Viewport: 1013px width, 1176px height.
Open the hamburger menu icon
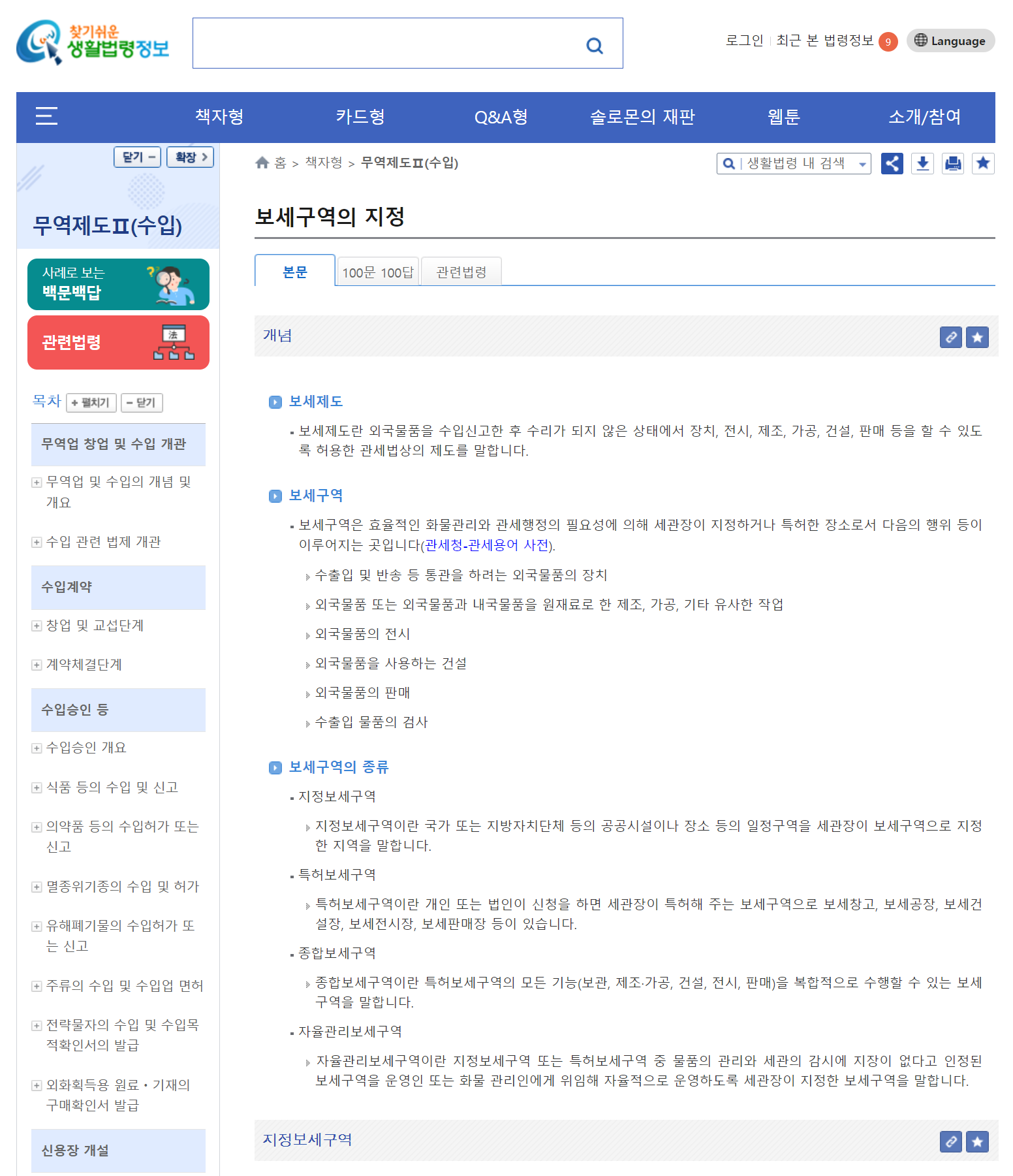pyautogui.click(x=46, y=116)
